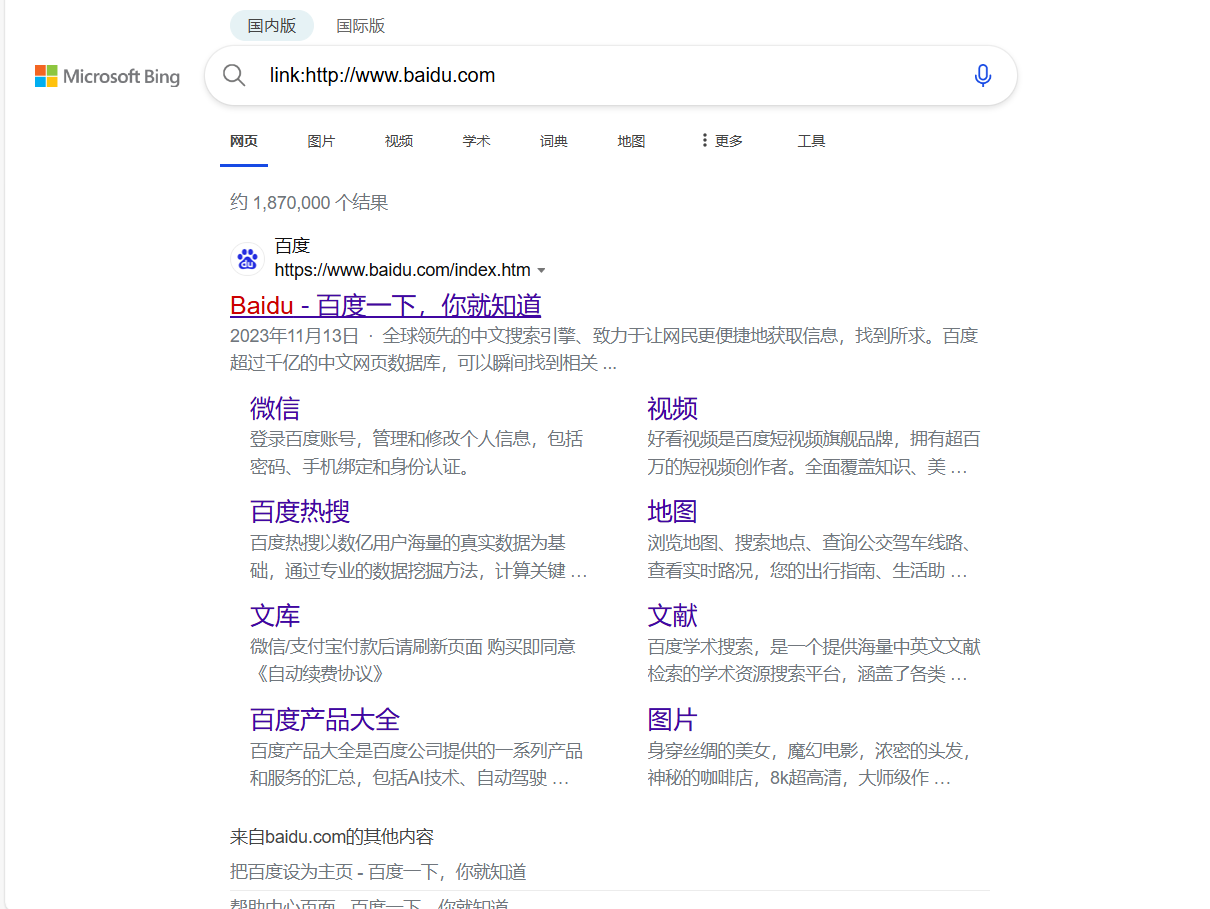
Task: Click the 百度 site name label
Action: click(293, 245)
